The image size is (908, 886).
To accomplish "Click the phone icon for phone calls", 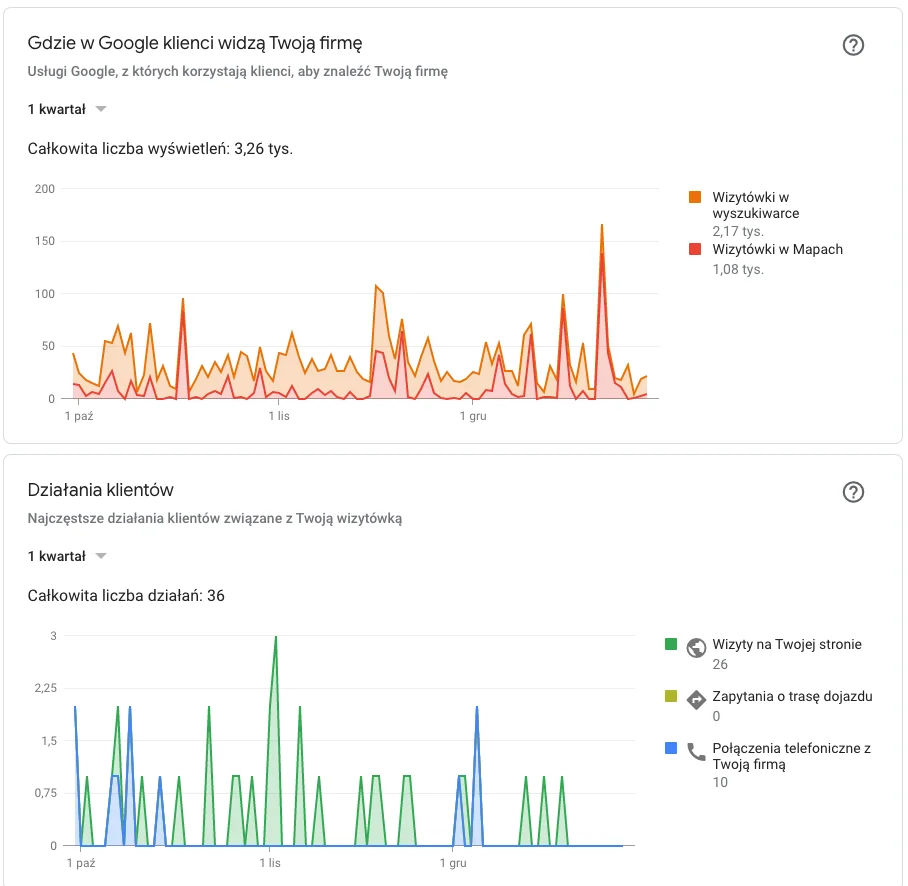I will point(697,752).
